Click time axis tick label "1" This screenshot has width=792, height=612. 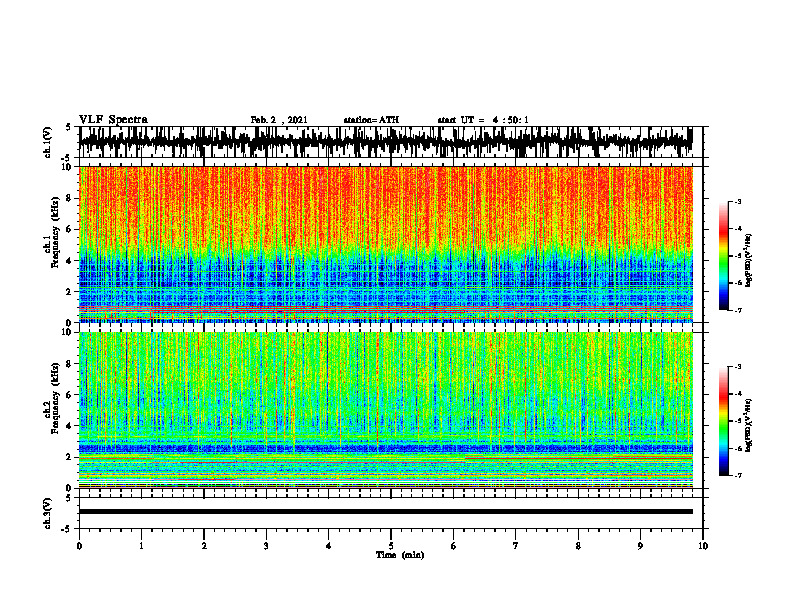click(141, 546)
